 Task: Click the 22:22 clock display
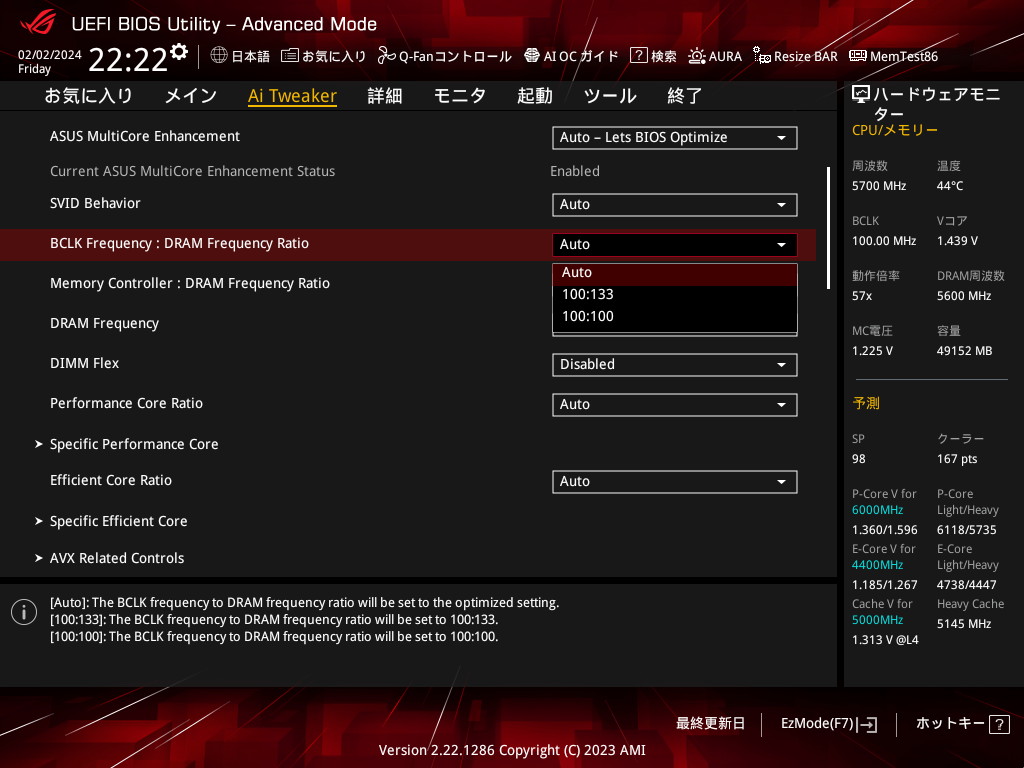tap(128, 60)
